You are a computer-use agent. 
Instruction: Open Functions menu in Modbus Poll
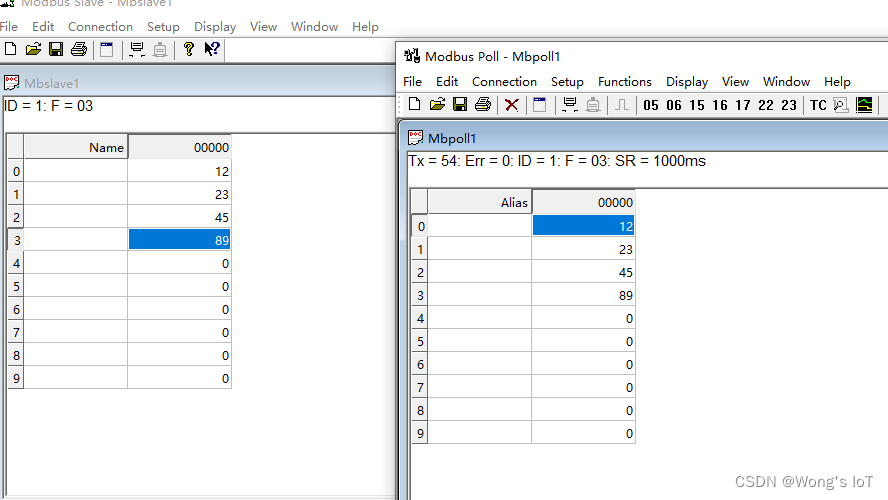tap(625, 82)
